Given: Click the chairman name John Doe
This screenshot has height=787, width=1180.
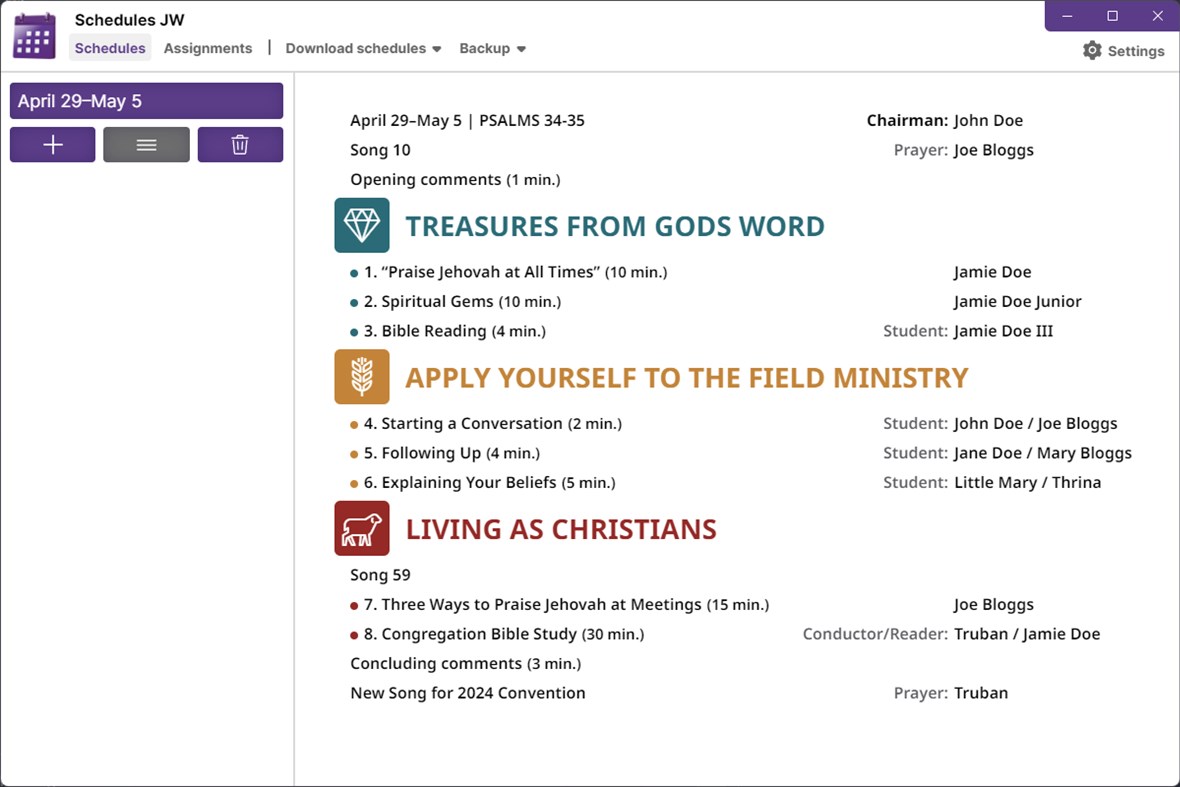Looking at the screenshot, I should pyautogui.click(x=988, y=120).
